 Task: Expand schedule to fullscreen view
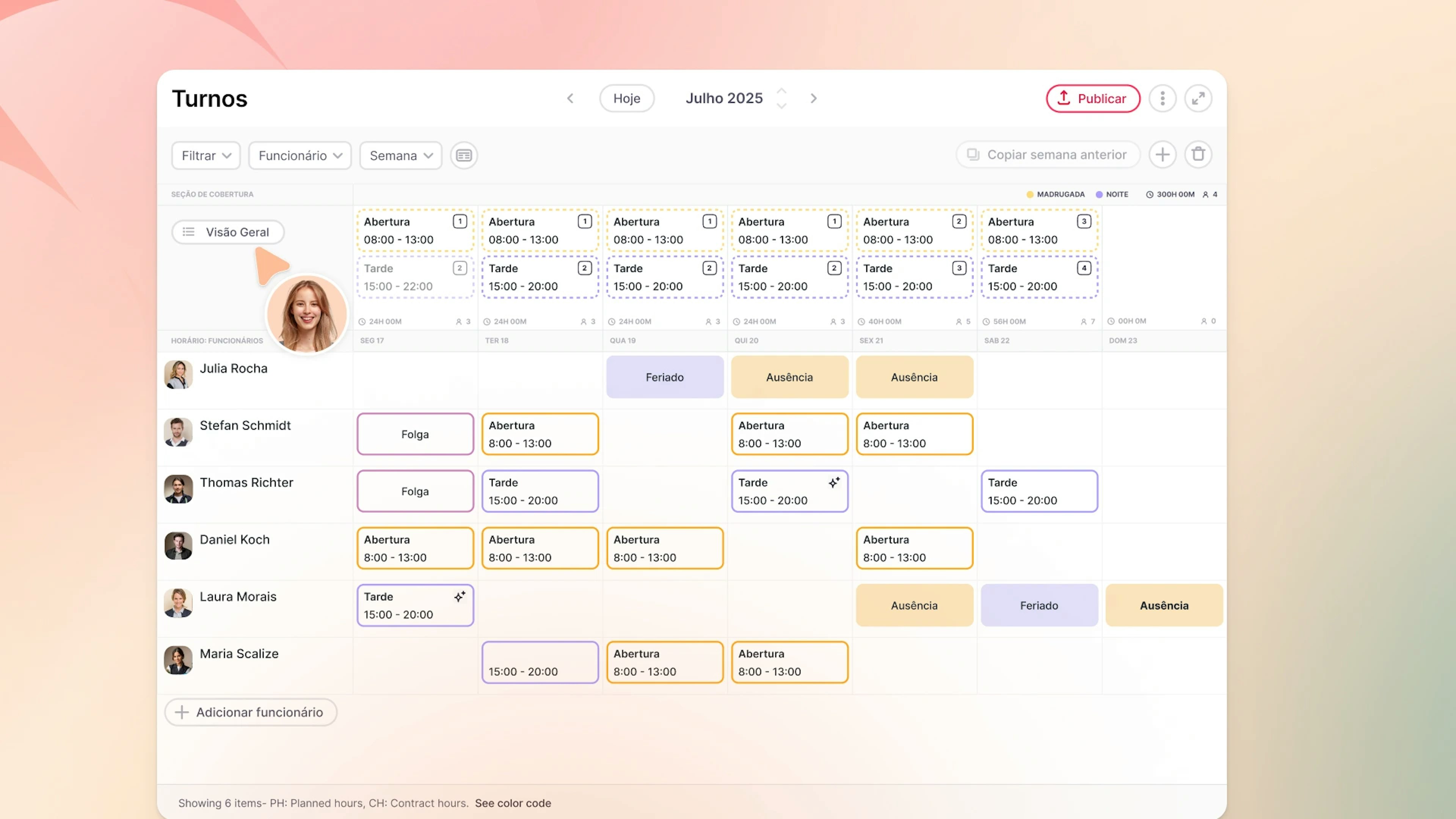pos(1198,98)
